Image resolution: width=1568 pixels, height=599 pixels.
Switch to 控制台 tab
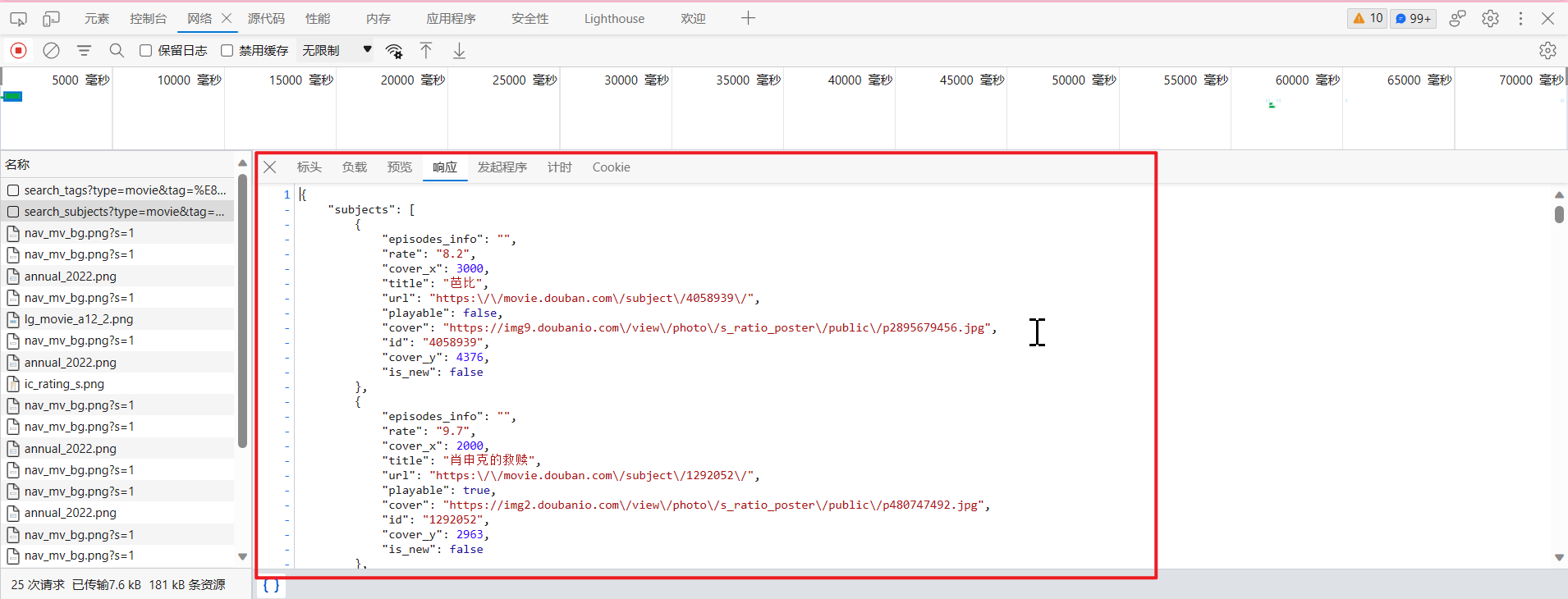148,18
